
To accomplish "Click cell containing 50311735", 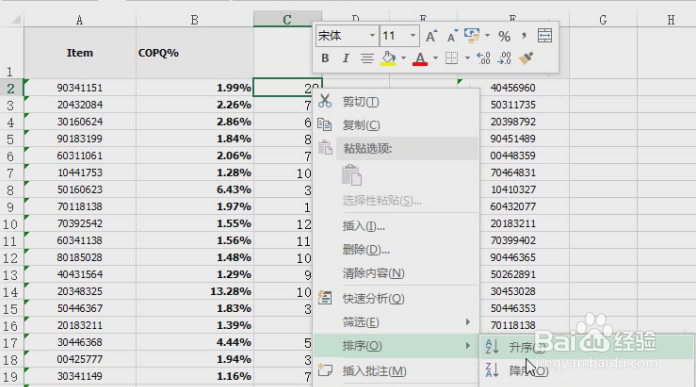I will click(x=513, y=105).
